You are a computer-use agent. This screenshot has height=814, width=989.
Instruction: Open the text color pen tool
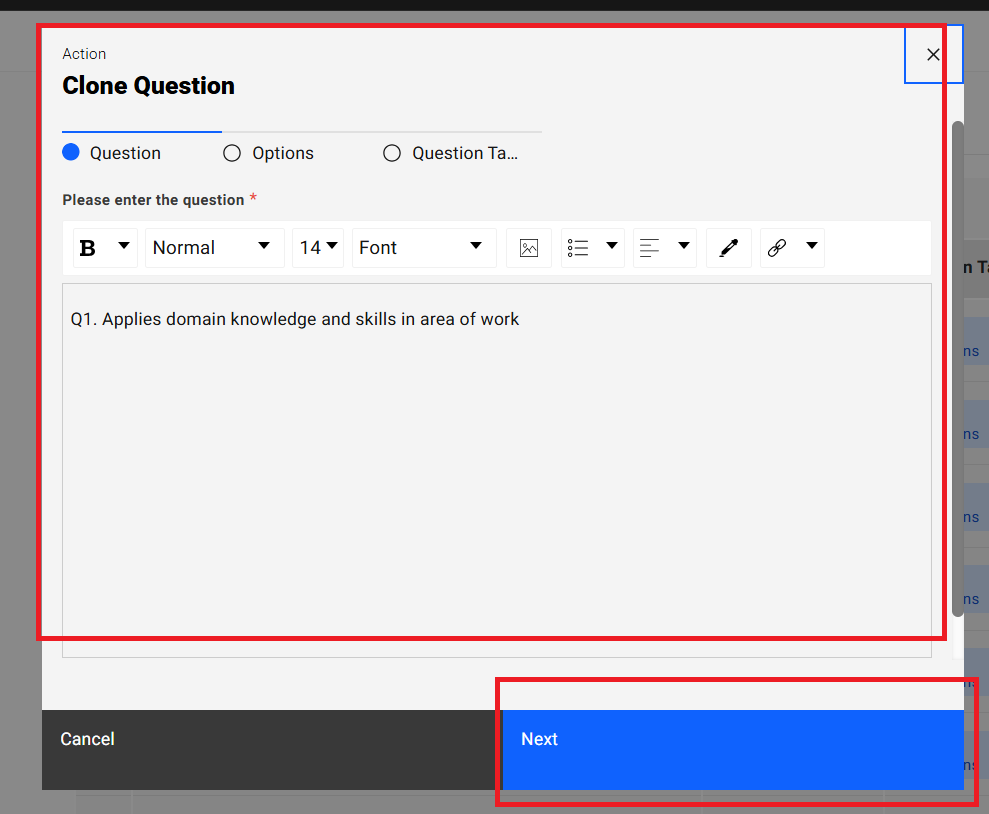point(729,248)
